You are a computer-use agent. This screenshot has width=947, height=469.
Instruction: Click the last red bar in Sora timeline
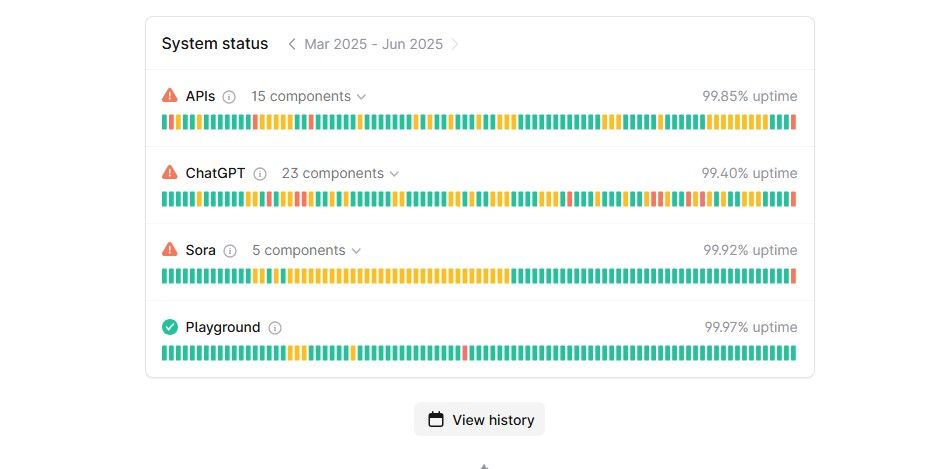pos(793,276)
